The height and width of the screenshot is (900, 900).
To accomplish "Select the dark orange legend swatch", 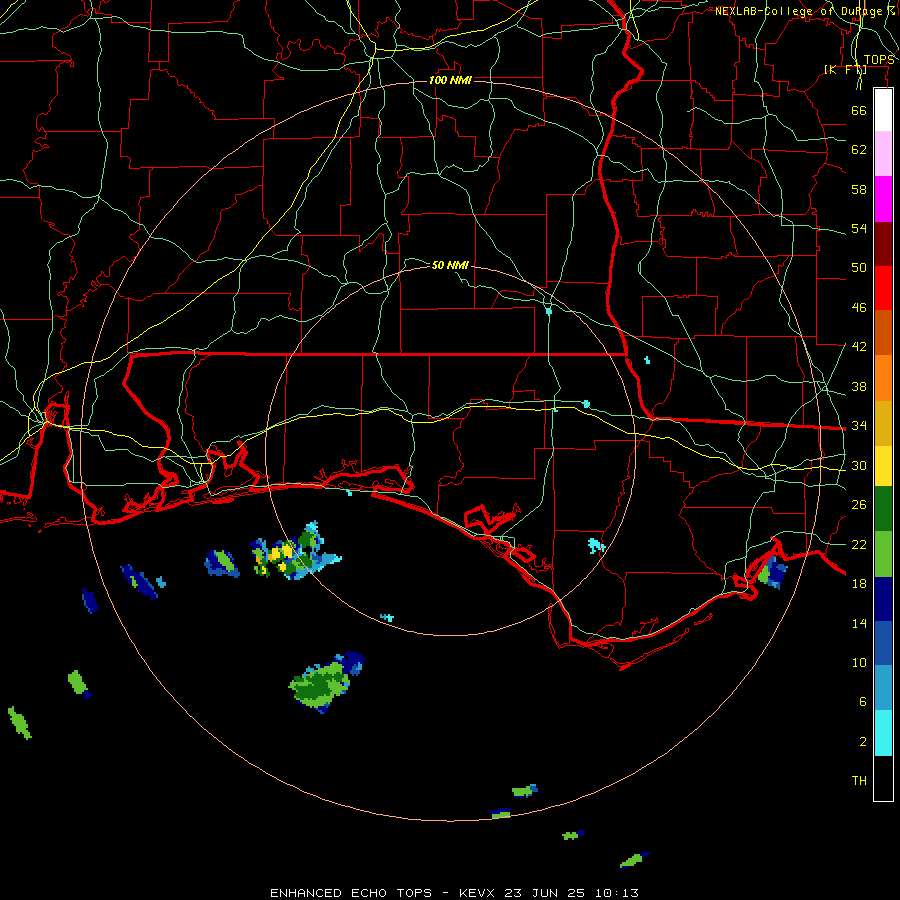I will coord(883,332).
